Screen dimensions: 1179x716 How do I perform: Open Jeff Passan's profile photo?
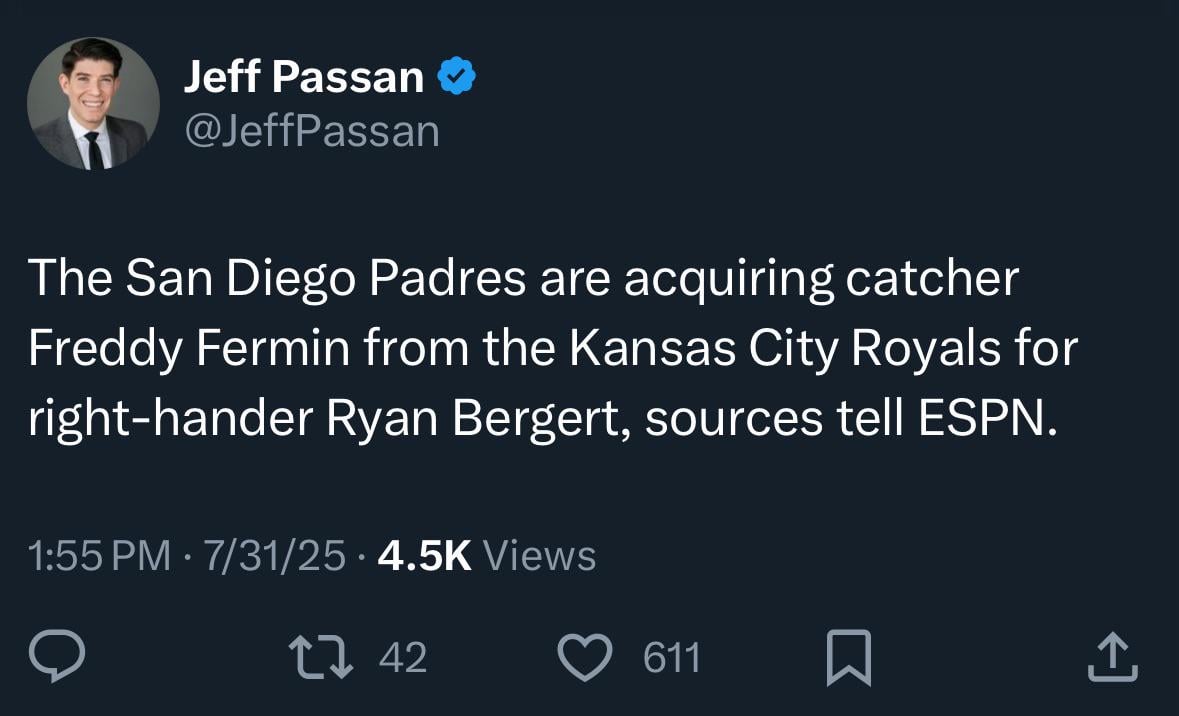click(x=92, y=104)
